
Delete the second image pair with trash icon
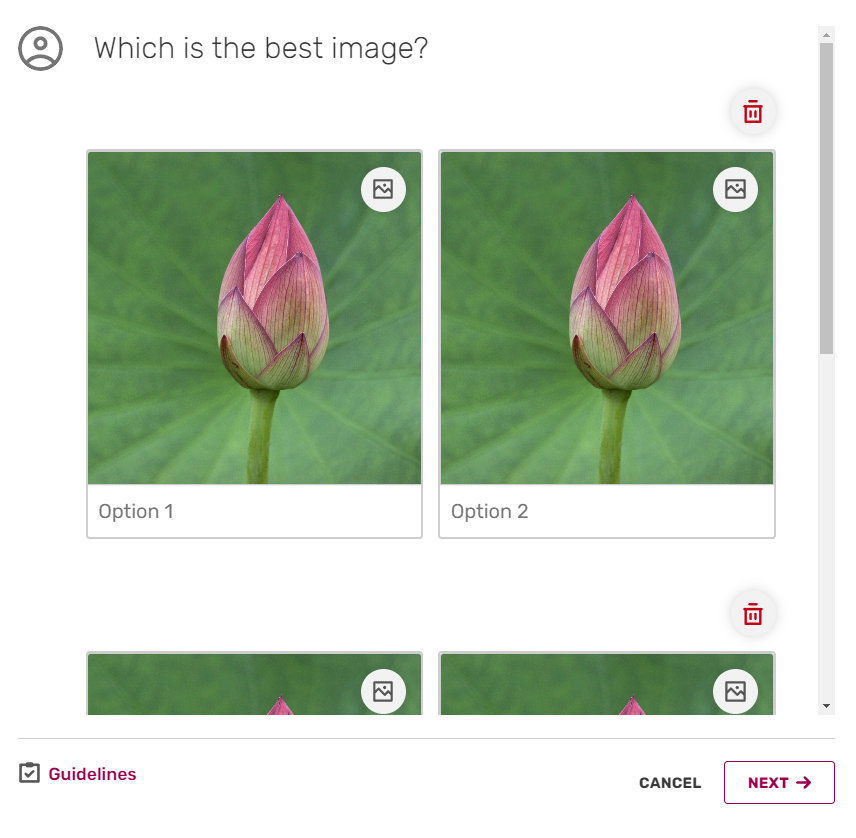[x=753, y=614]
